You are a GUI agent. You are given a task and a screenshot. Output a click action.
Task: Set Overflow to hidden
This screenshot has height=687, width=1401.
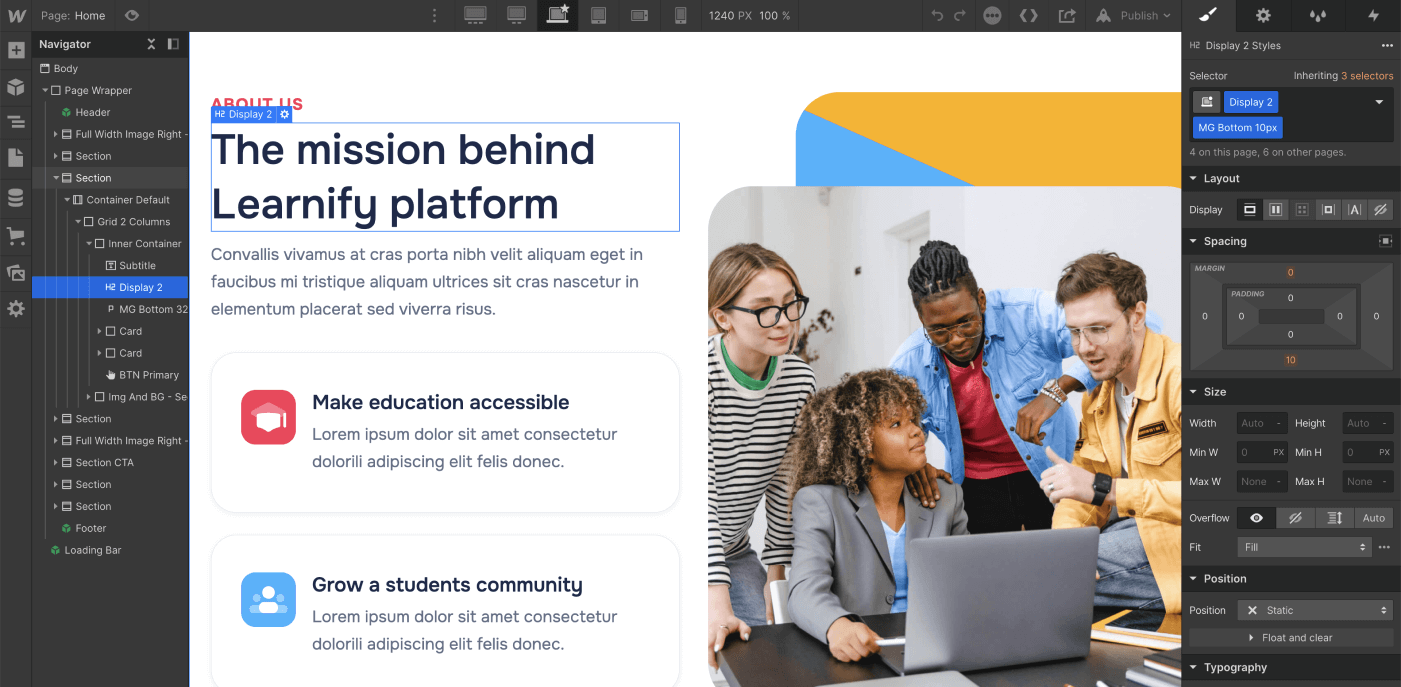click(1296, 517)
